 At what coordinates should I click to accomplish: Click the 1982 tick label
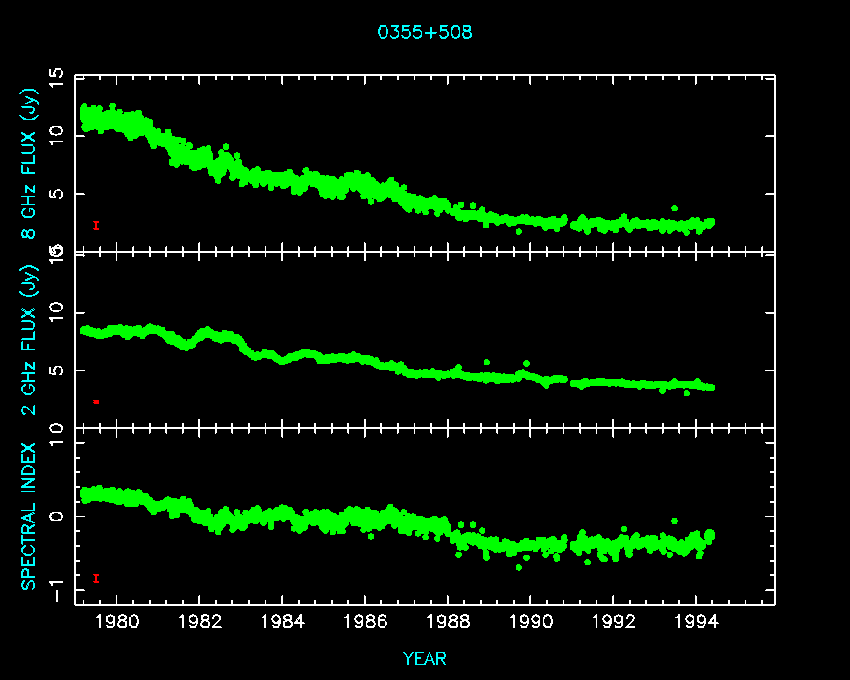[200, 623]
